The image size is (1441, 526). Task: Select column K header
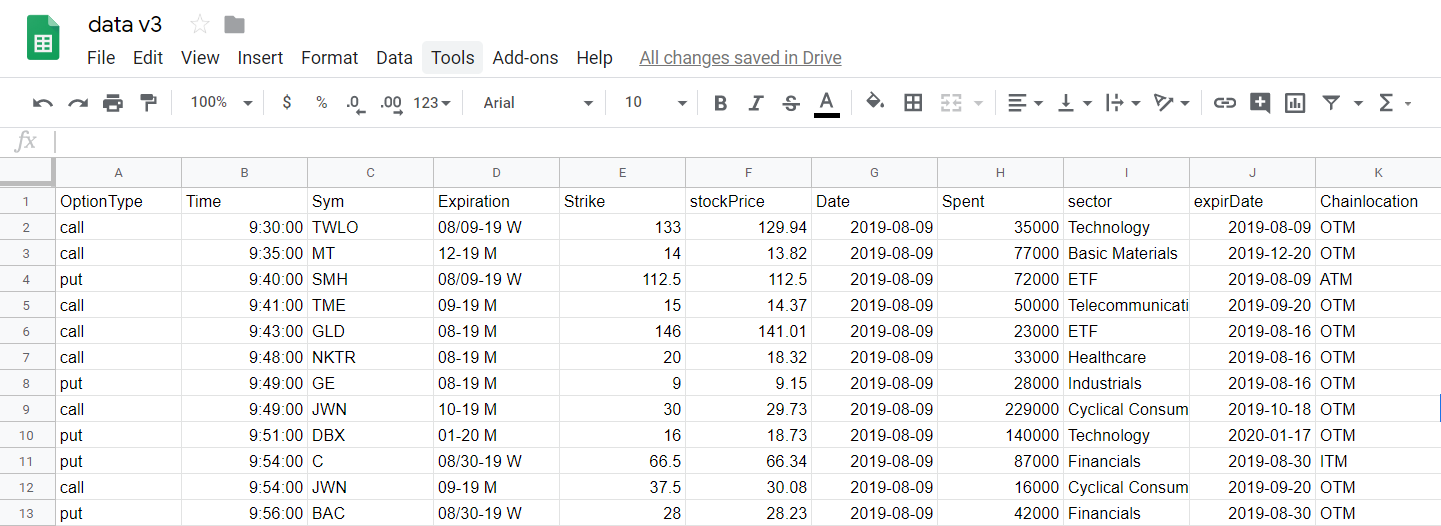[1378, 172]
